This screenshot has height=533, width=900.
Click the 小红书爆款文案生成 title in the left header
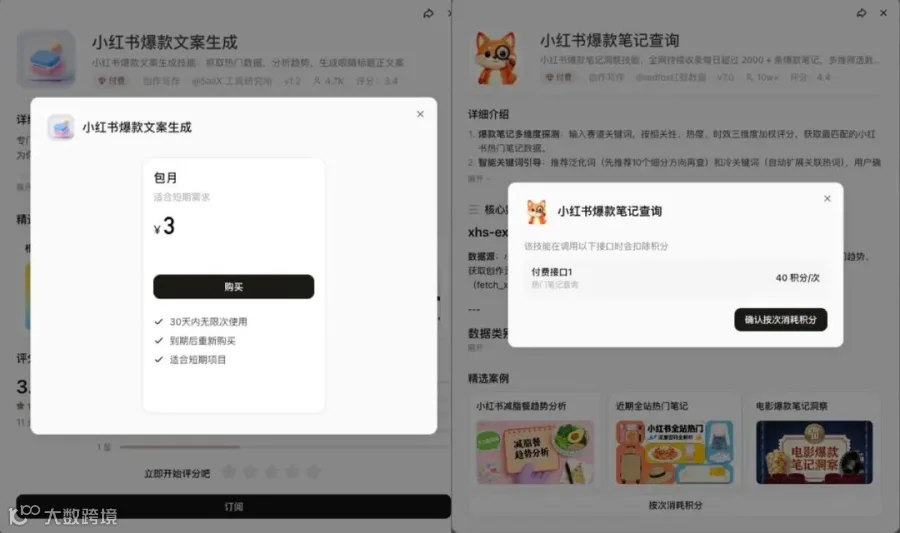tap(165, 42)
